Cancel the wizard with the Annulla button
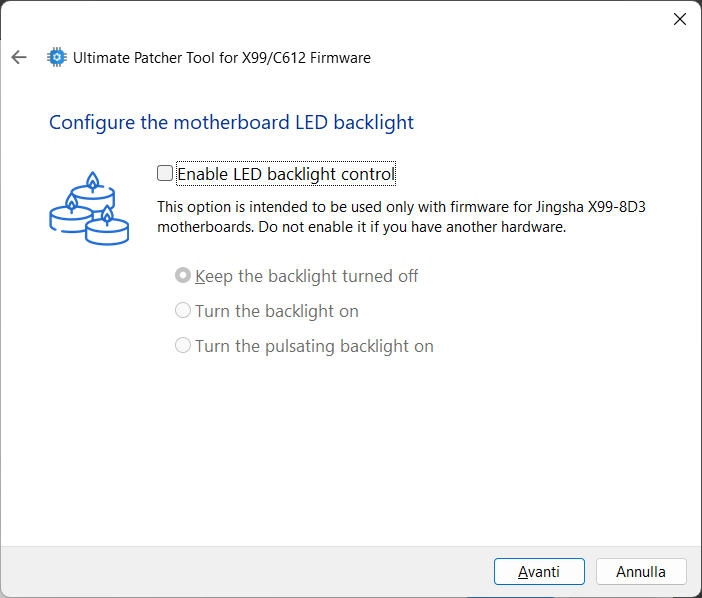The image size is (702, 598). [x=641, y=572]
